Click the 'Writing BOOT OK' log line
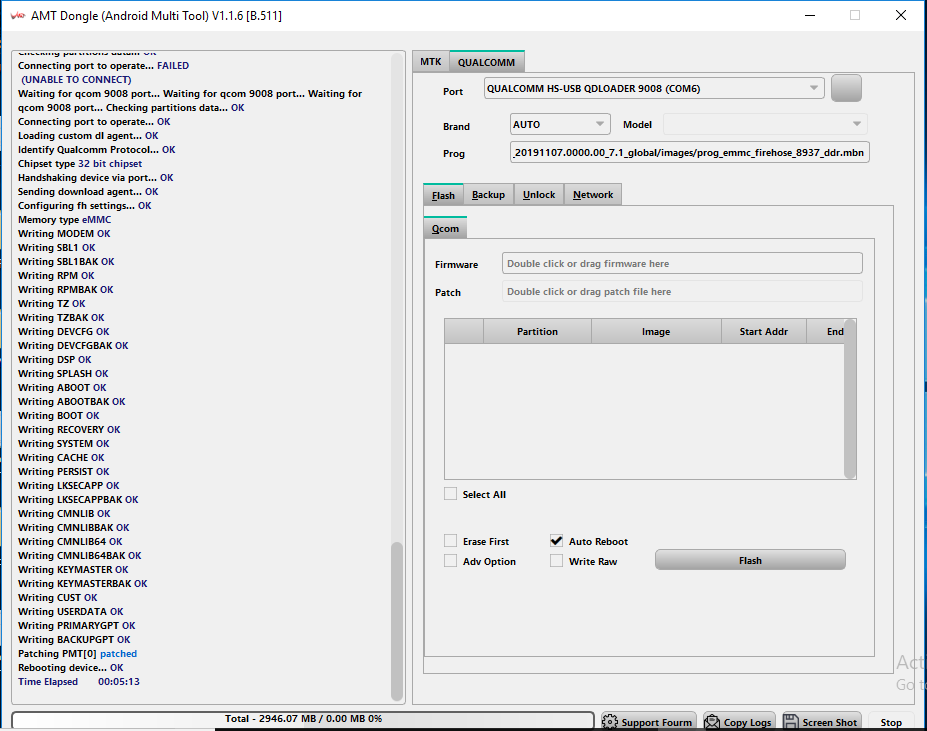This screenshot has height=731, width=927. pos(59,416)
